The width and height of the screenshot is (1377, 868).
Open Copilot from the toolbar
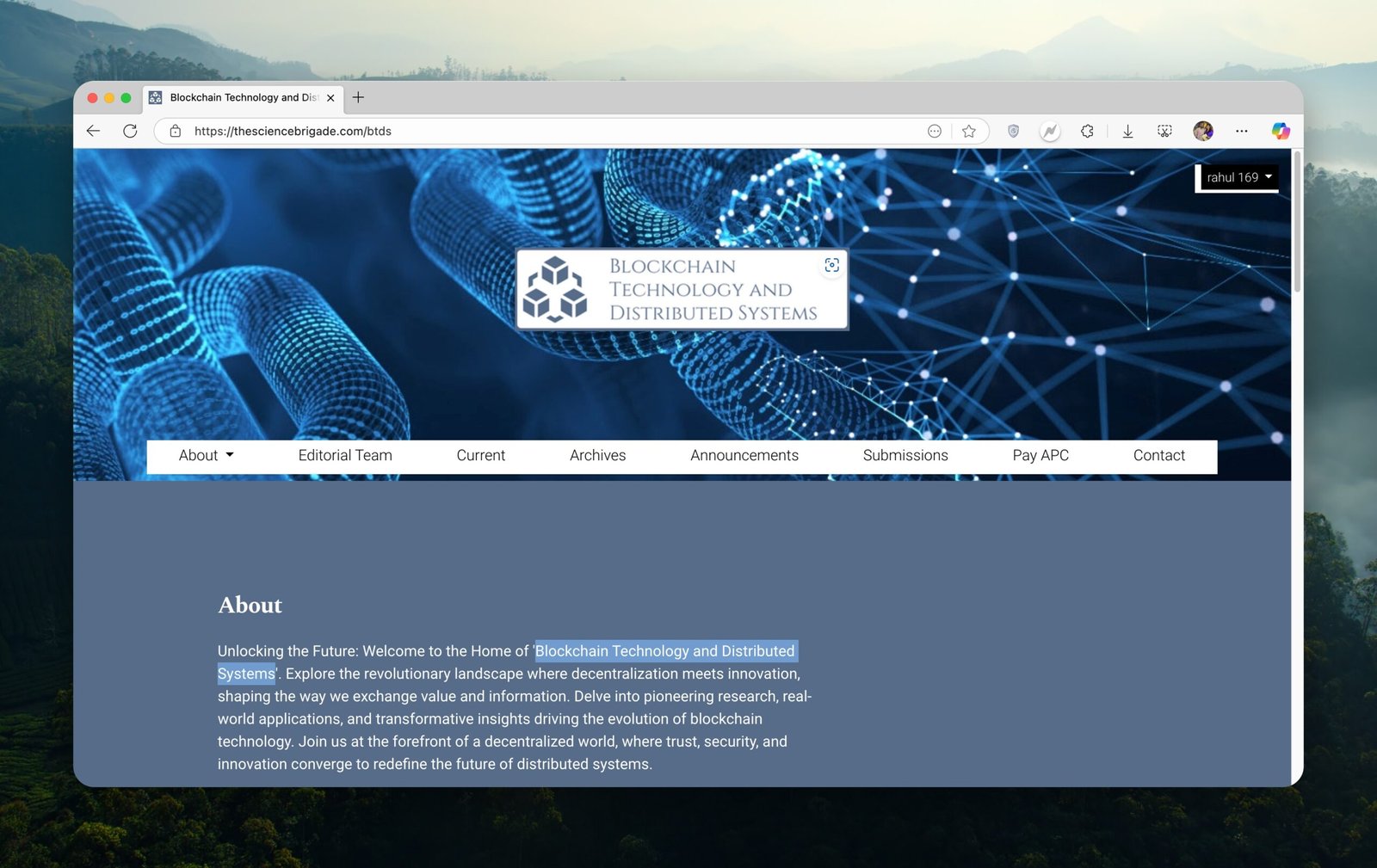pos(1281,131)
